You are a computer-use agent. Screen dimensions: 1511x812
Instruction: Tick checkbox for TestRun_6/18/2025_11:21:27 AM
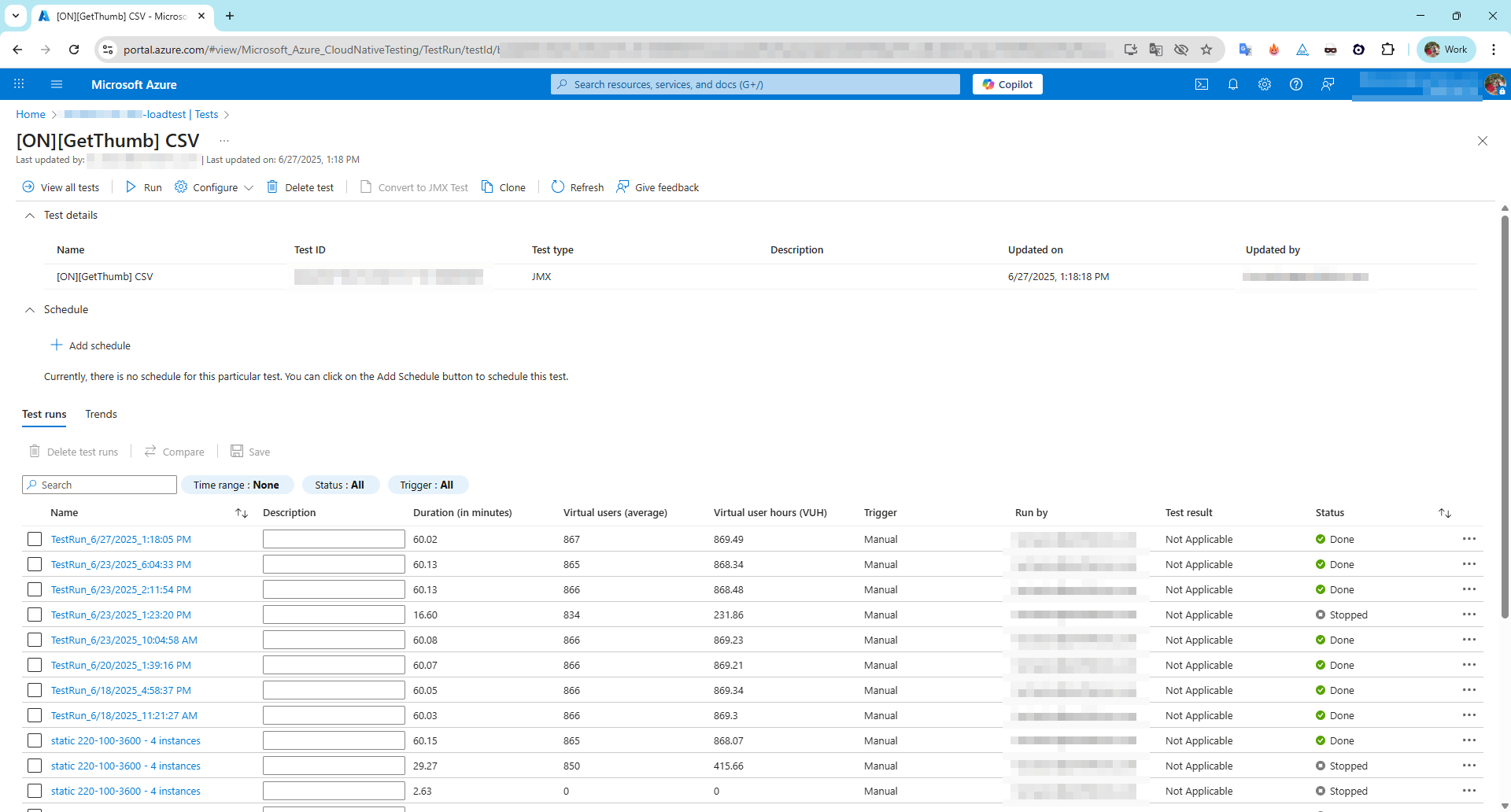point(35,715)
